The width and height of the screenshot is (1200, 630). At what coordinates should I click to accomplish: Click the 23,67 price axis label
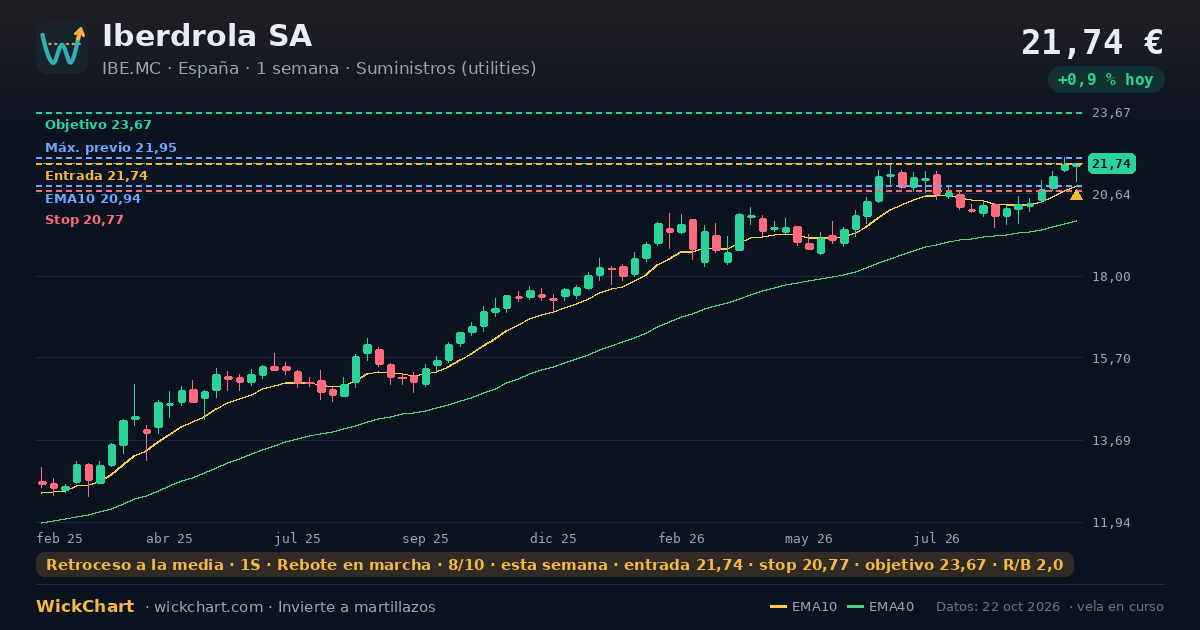pyautogui.click(x=1111, y=113)
